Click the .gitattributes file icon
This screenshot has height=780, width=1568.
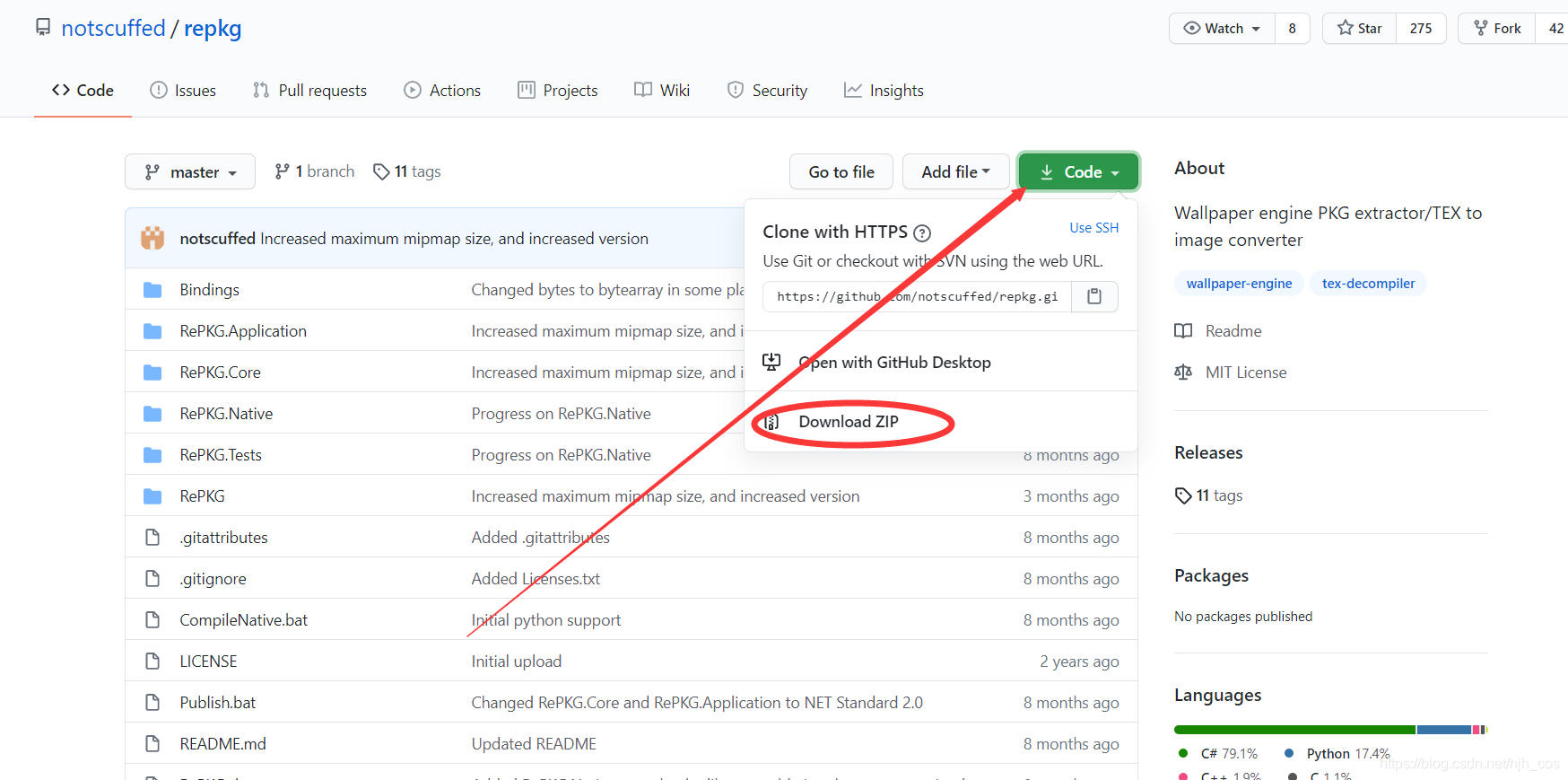tap(152, 538)
